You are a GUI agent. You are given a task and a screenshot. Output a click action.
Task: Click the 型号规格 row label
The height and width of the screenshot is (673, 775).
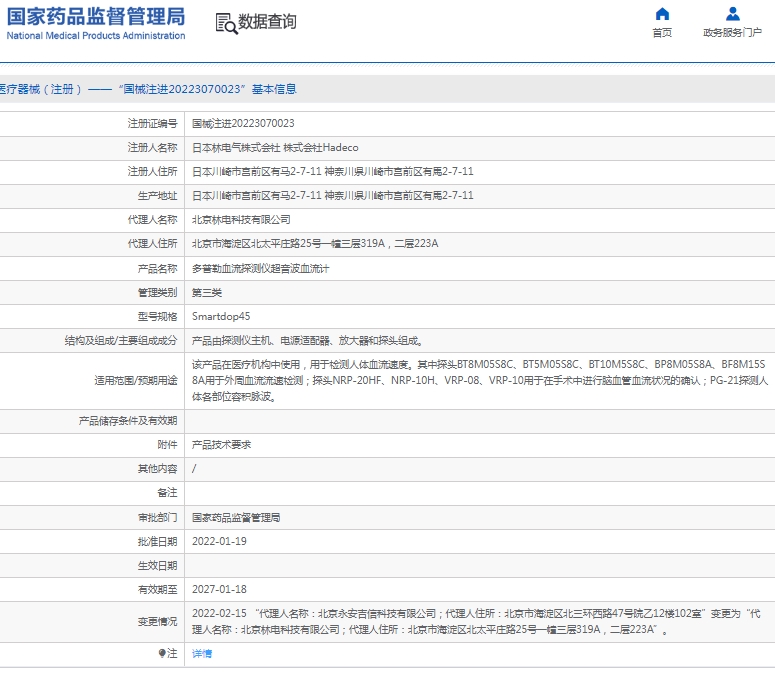157,316
